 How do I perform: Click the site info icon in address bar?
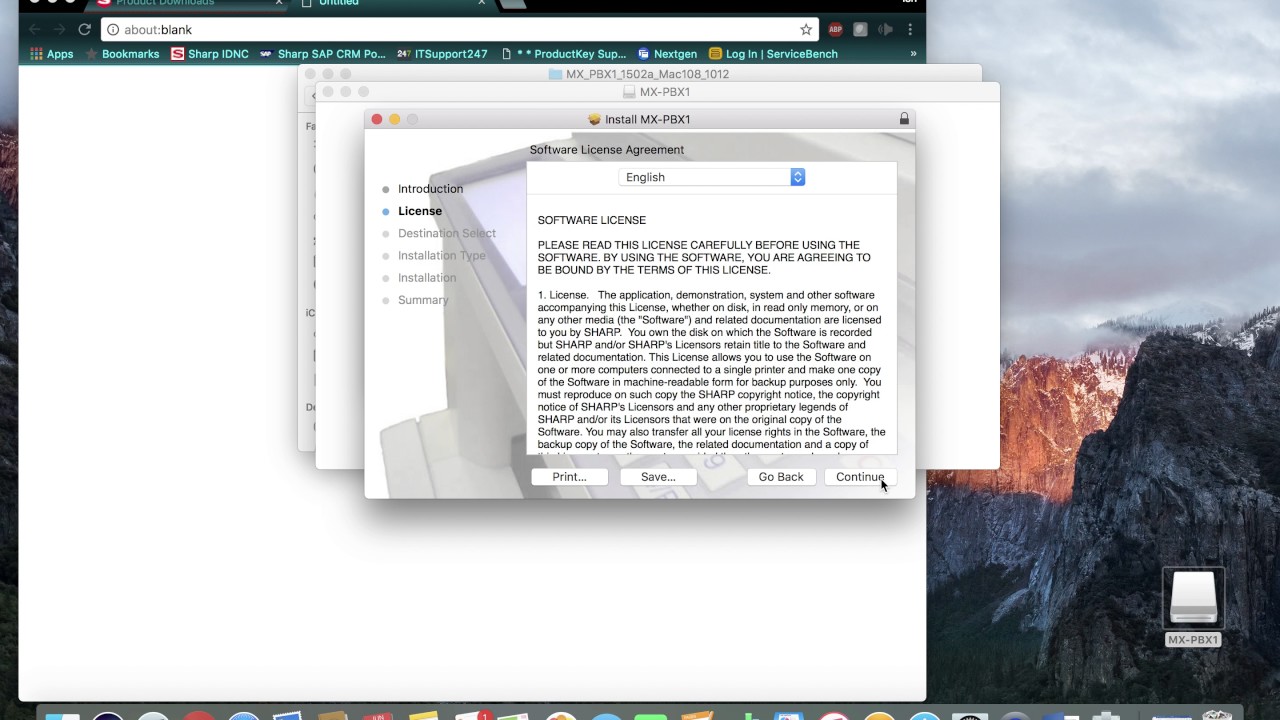pyautogui.click(x=113, y=30)
